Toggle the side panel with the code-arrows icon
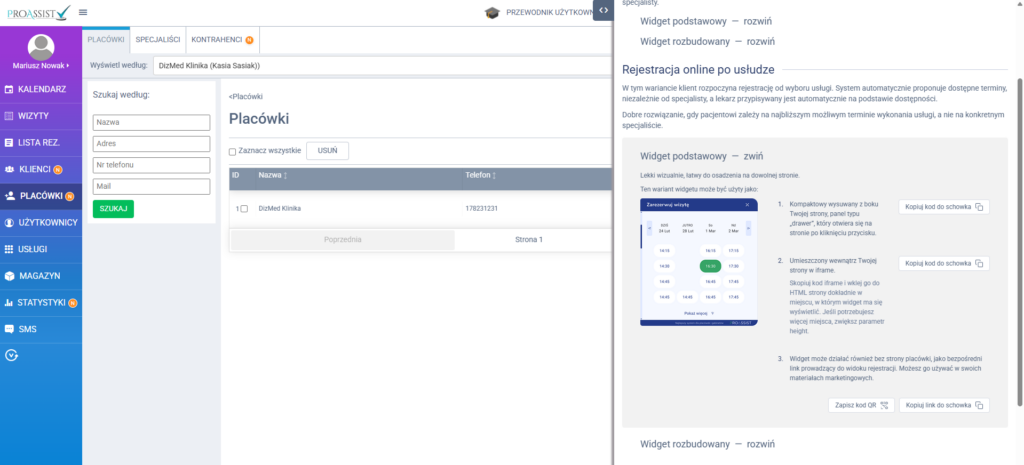Screen dimensions: 1024x465 click(603, 10)
